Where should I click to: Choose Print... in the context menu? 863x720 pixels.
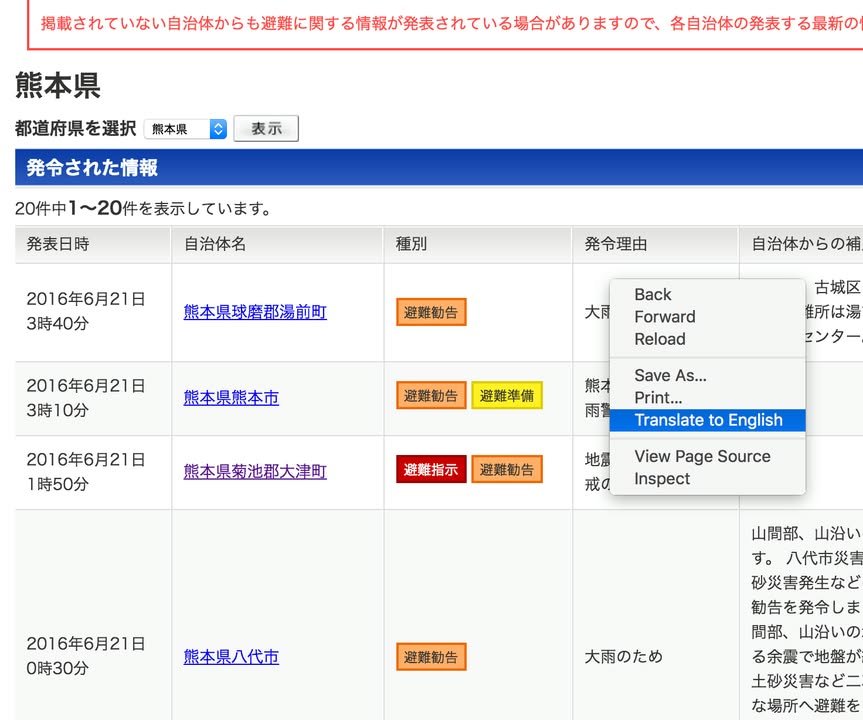tap(658, 398)
